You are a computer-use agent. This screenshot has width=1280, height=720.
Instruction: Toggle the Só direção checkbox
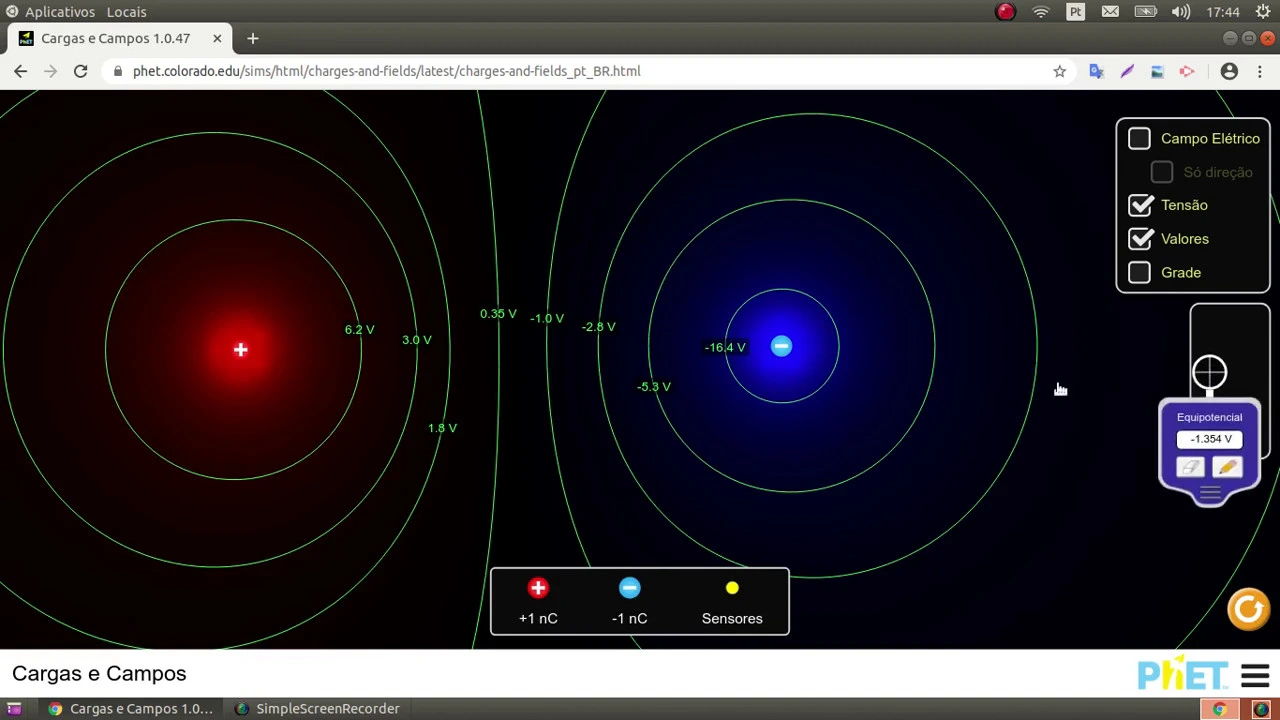(x=1161, y=172)
